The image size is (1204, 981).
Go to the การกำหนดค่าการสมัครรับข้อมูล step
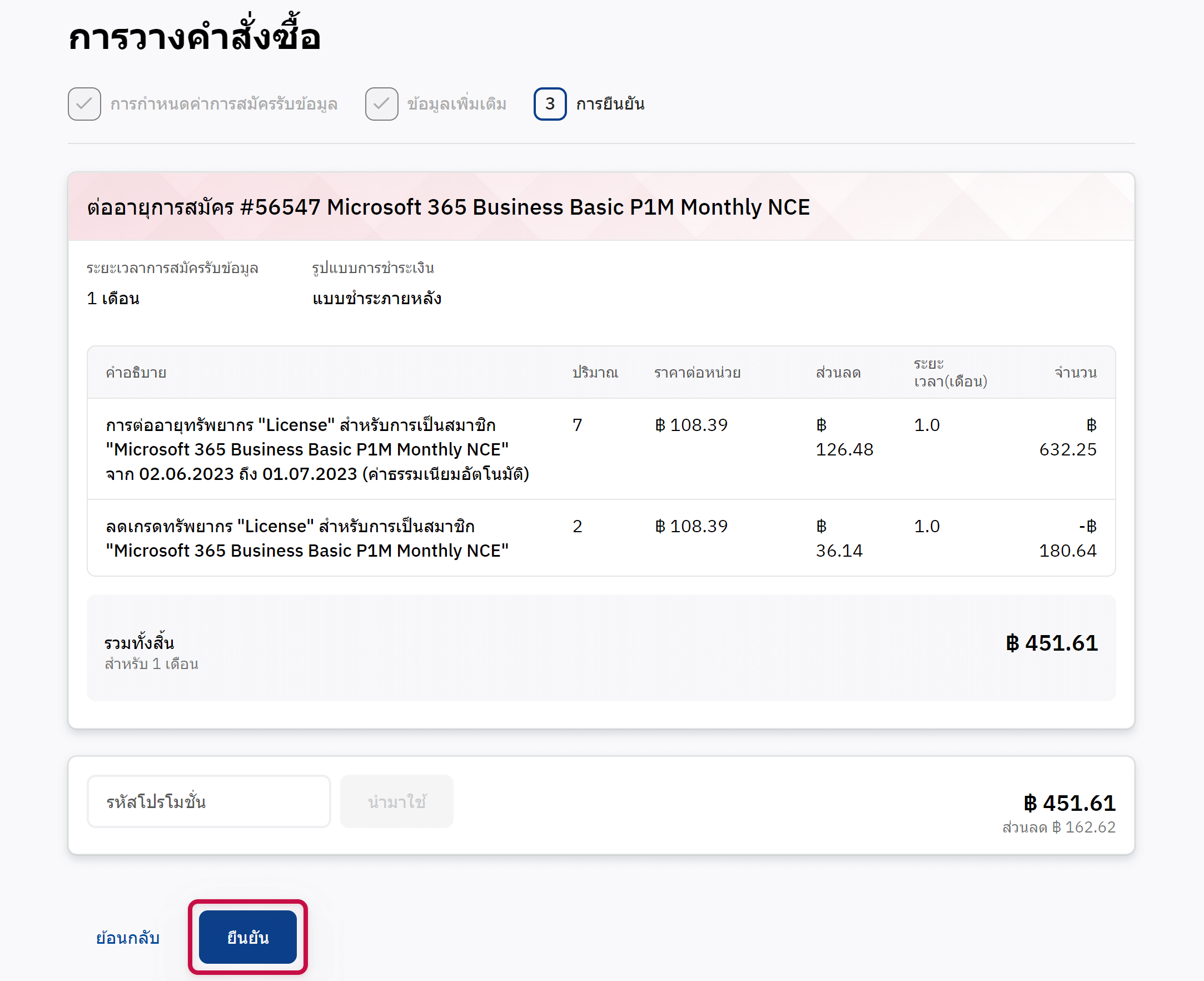pos(223,104)
